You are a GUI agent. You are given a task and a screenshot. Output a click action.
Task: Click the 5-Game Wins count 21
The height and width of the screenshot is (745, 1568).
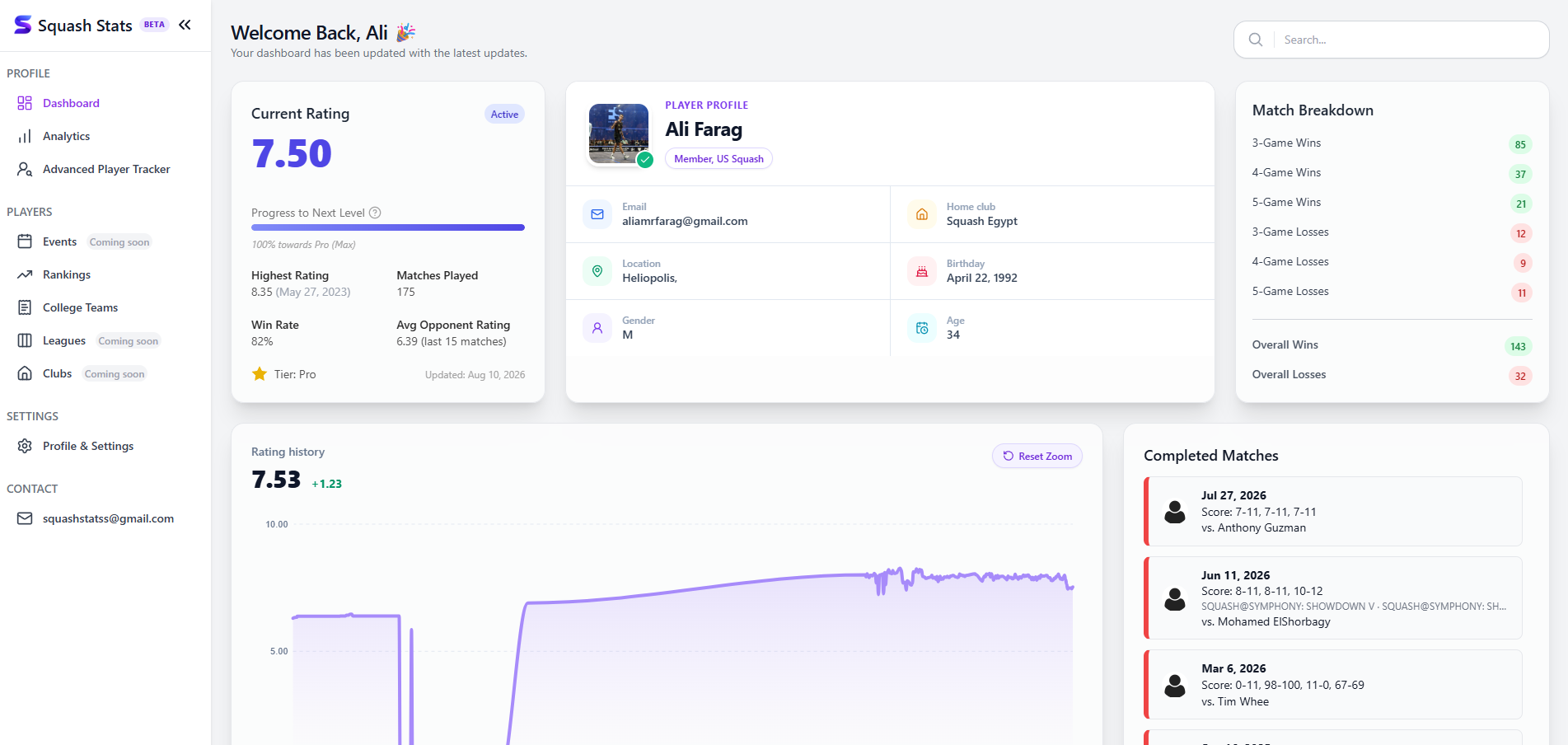pyautogui.click(x=1521, y=204)
